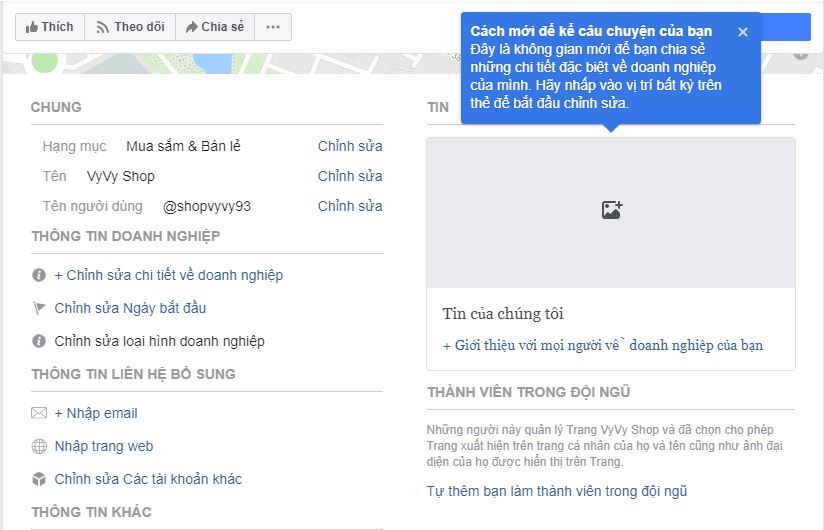Click the flag icon for start date
824x530 pixels.
39,308
